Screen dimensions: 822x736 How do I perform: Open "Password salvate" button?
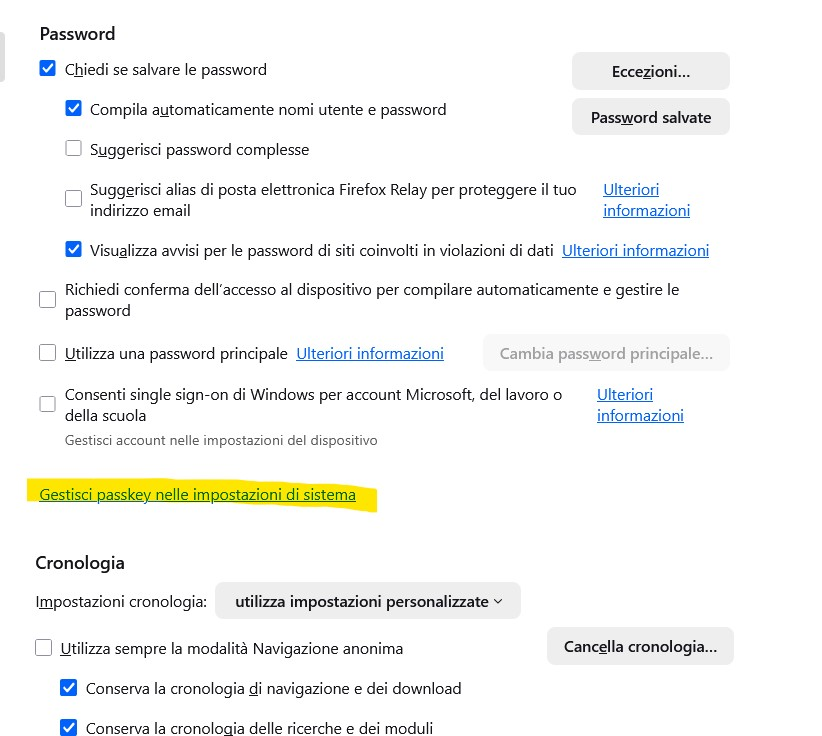(650, 117)
